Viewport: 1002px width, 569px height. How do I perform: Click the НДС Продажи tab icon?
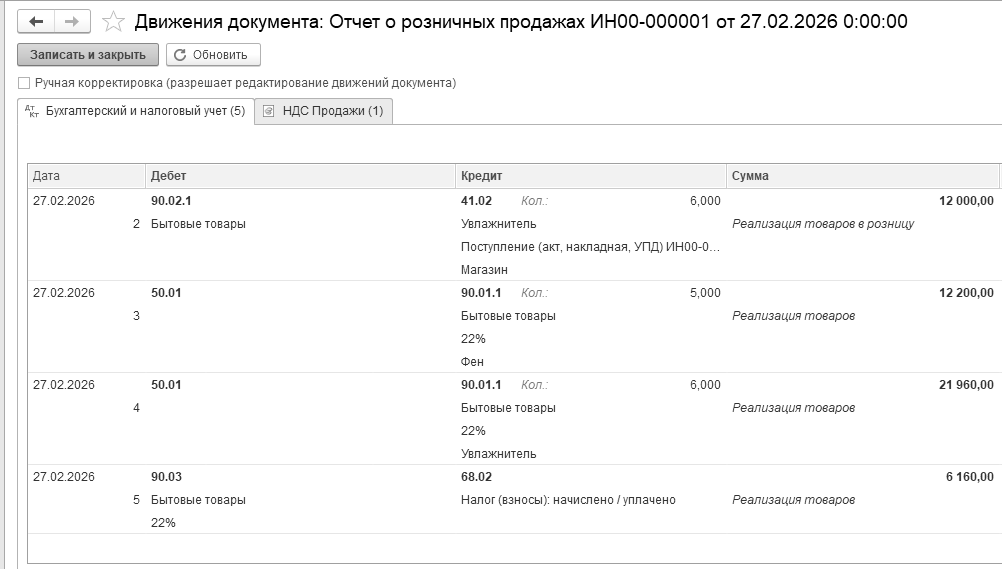pyautogui.click(x=268, y=111)
